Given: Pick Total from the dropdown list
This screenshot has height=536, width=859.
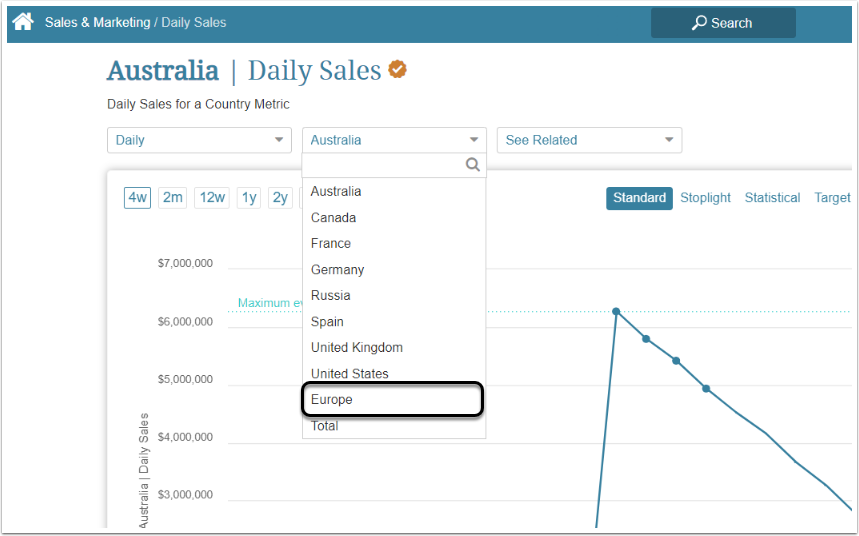Looking at the screenshot, I should [325, 426].
